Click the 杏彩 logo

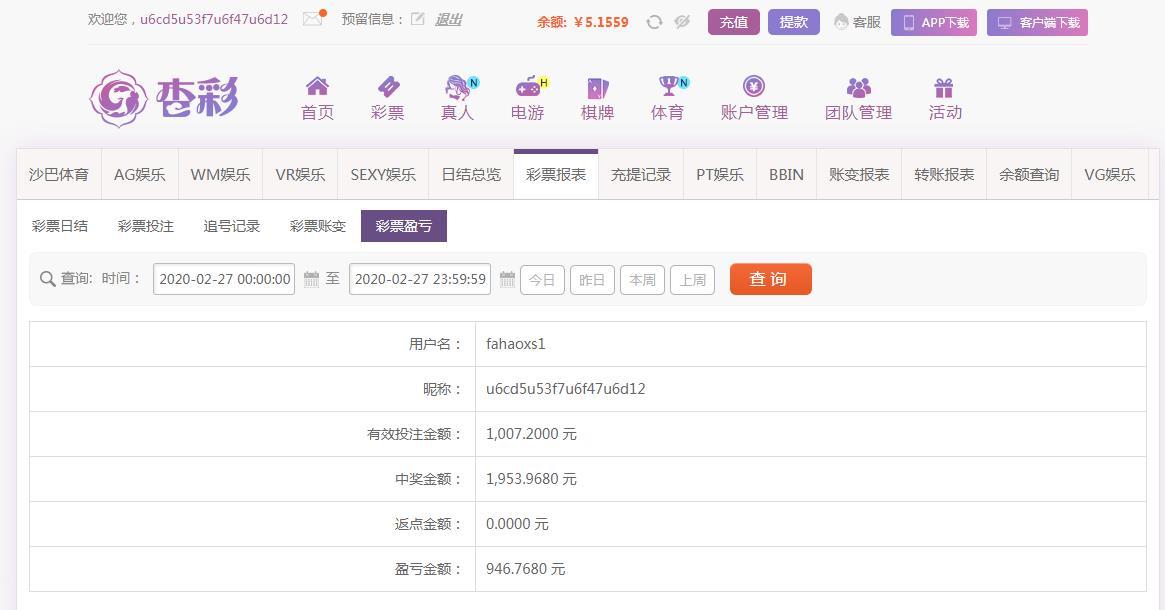tap(164, 98)
